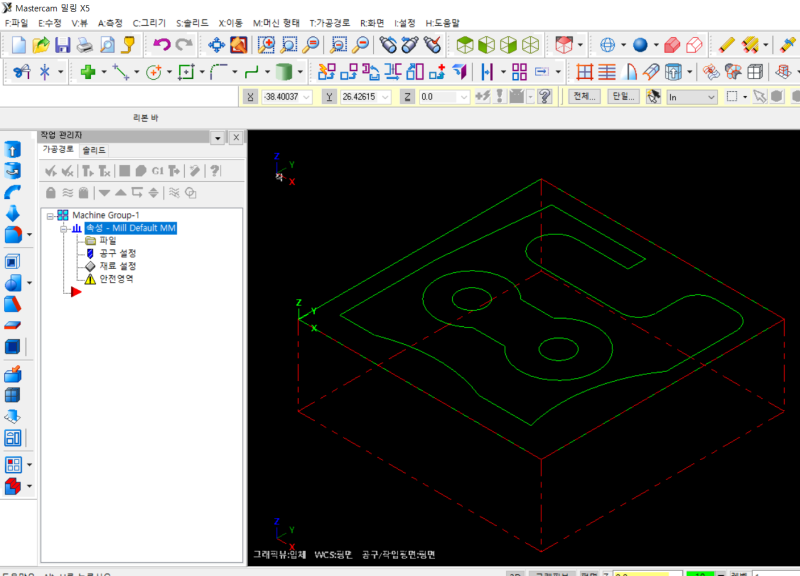Screen dimensions: 800x576
Task: Select an isometric view cube icon
Action: [x=529, y=44]
